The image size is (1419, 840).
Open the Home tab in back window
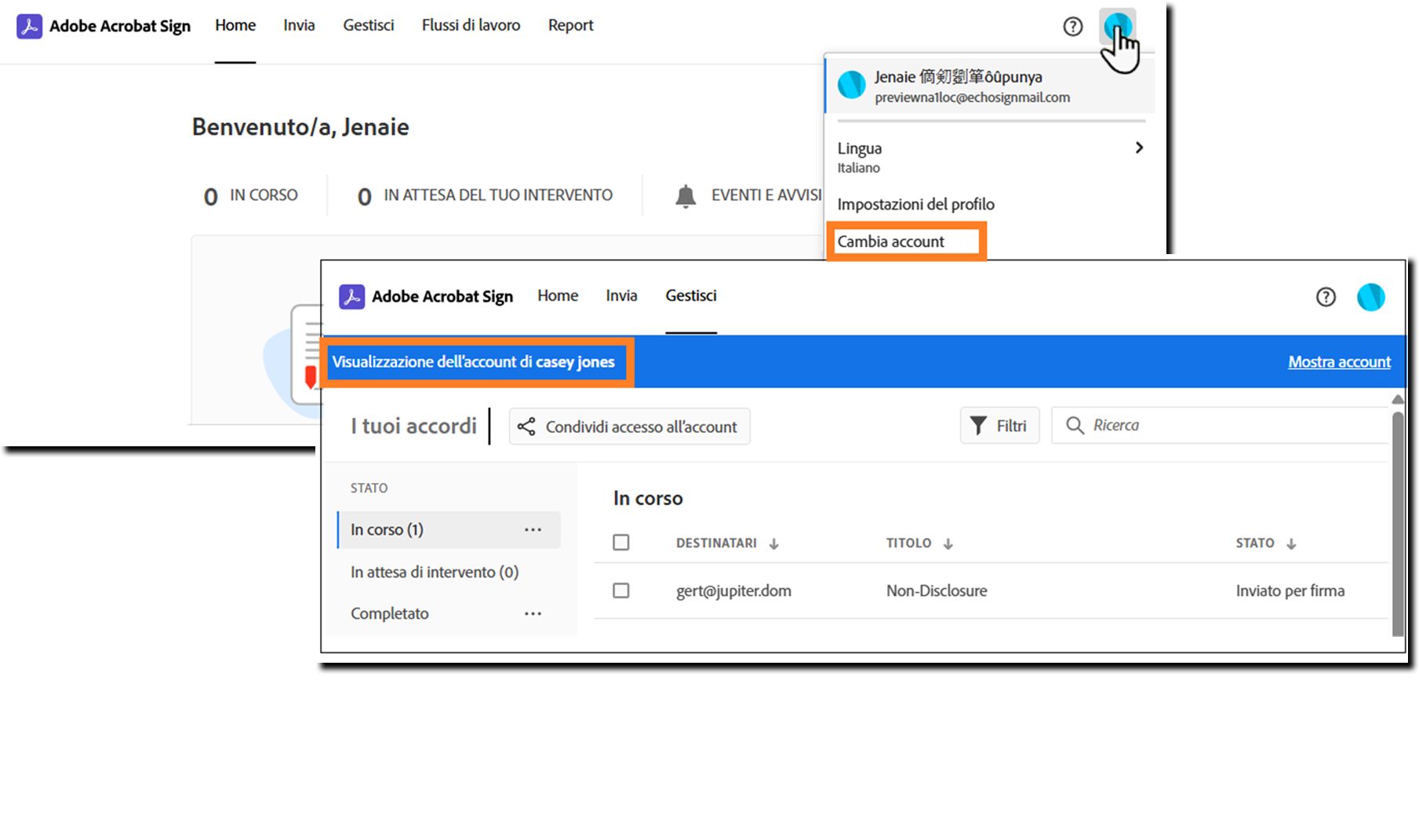[x=235, y=25]
